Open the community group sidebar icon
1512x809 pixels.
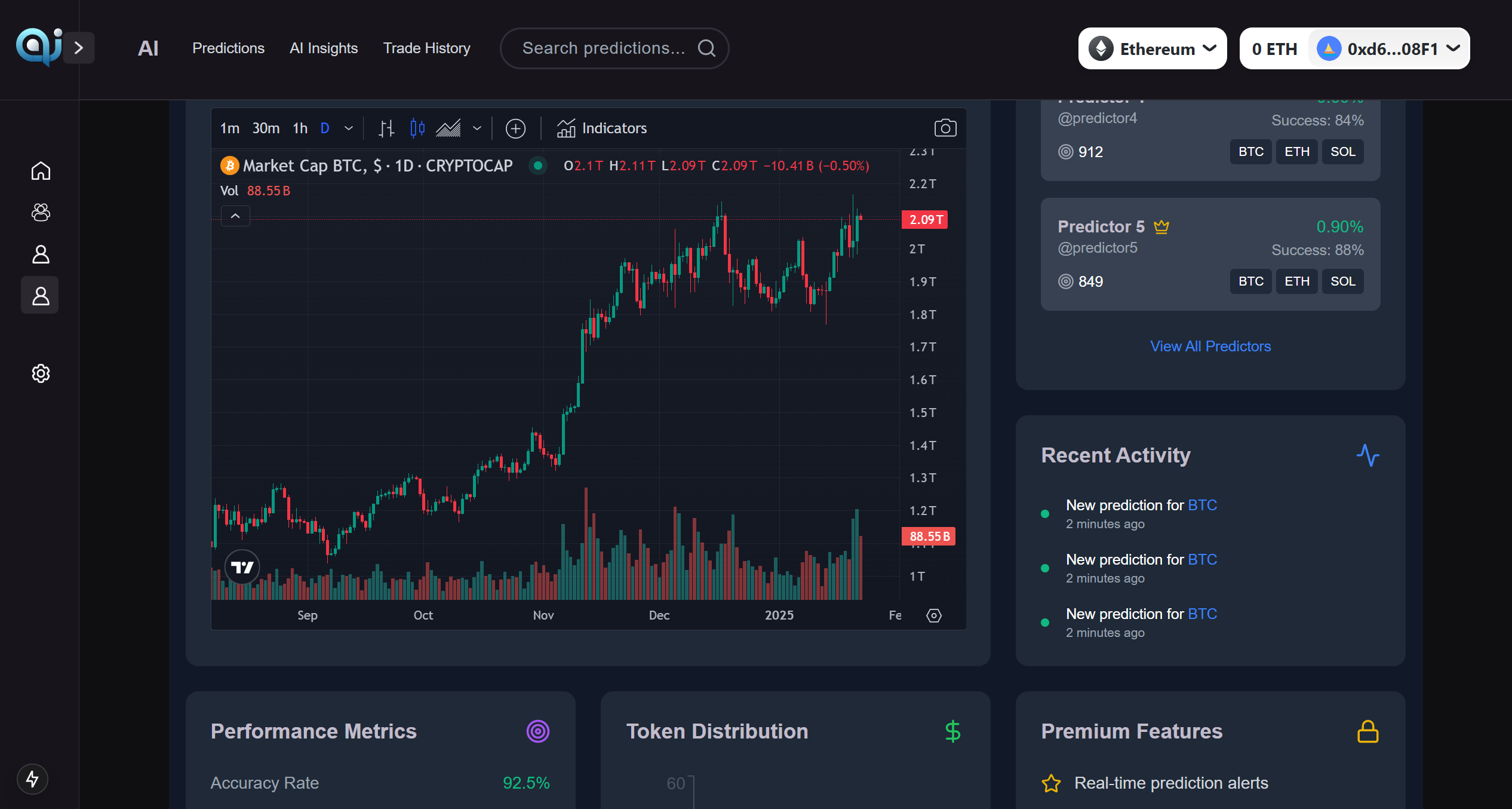pyautogui.click(x=41, y=212)
